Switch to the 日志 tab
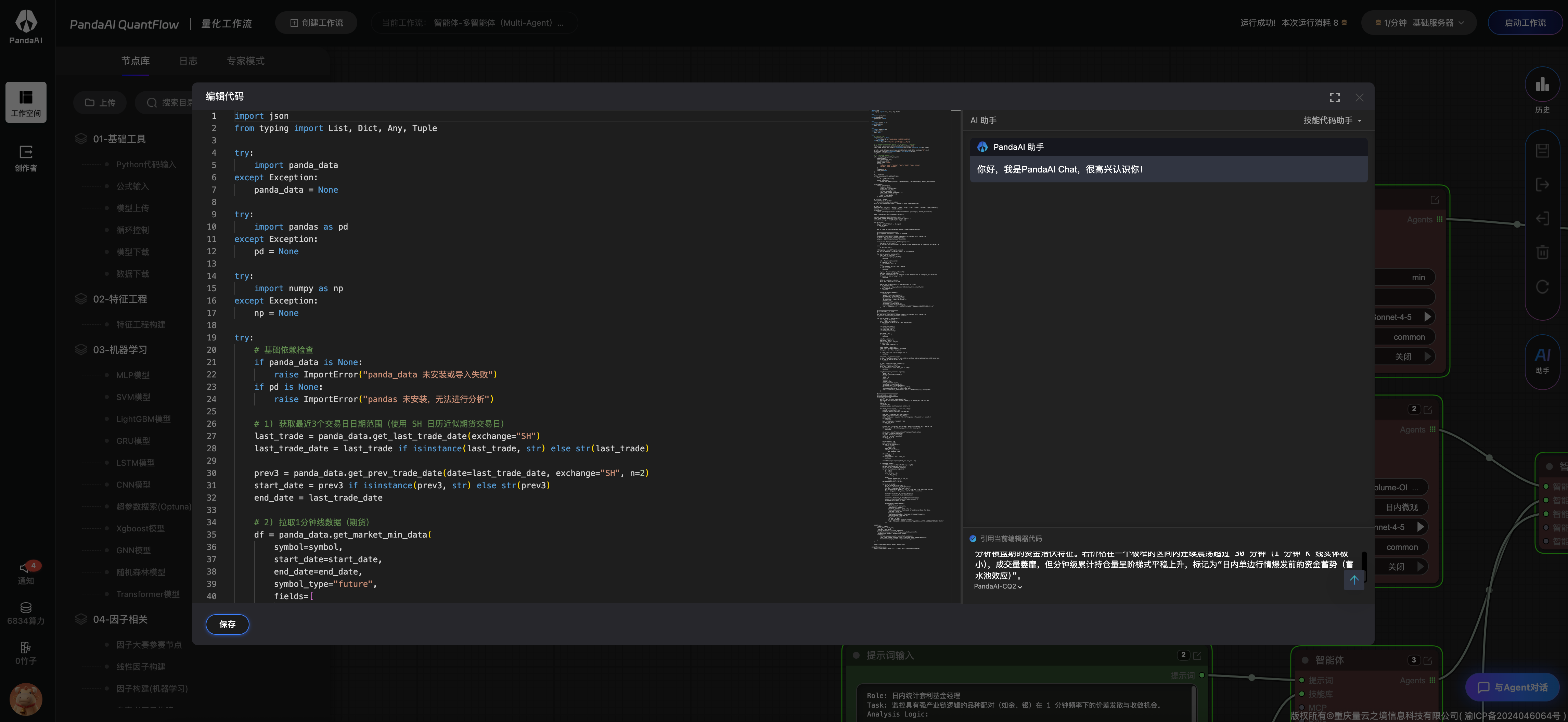Screen dimensions: 1568x722 click(x=188, y=61)
